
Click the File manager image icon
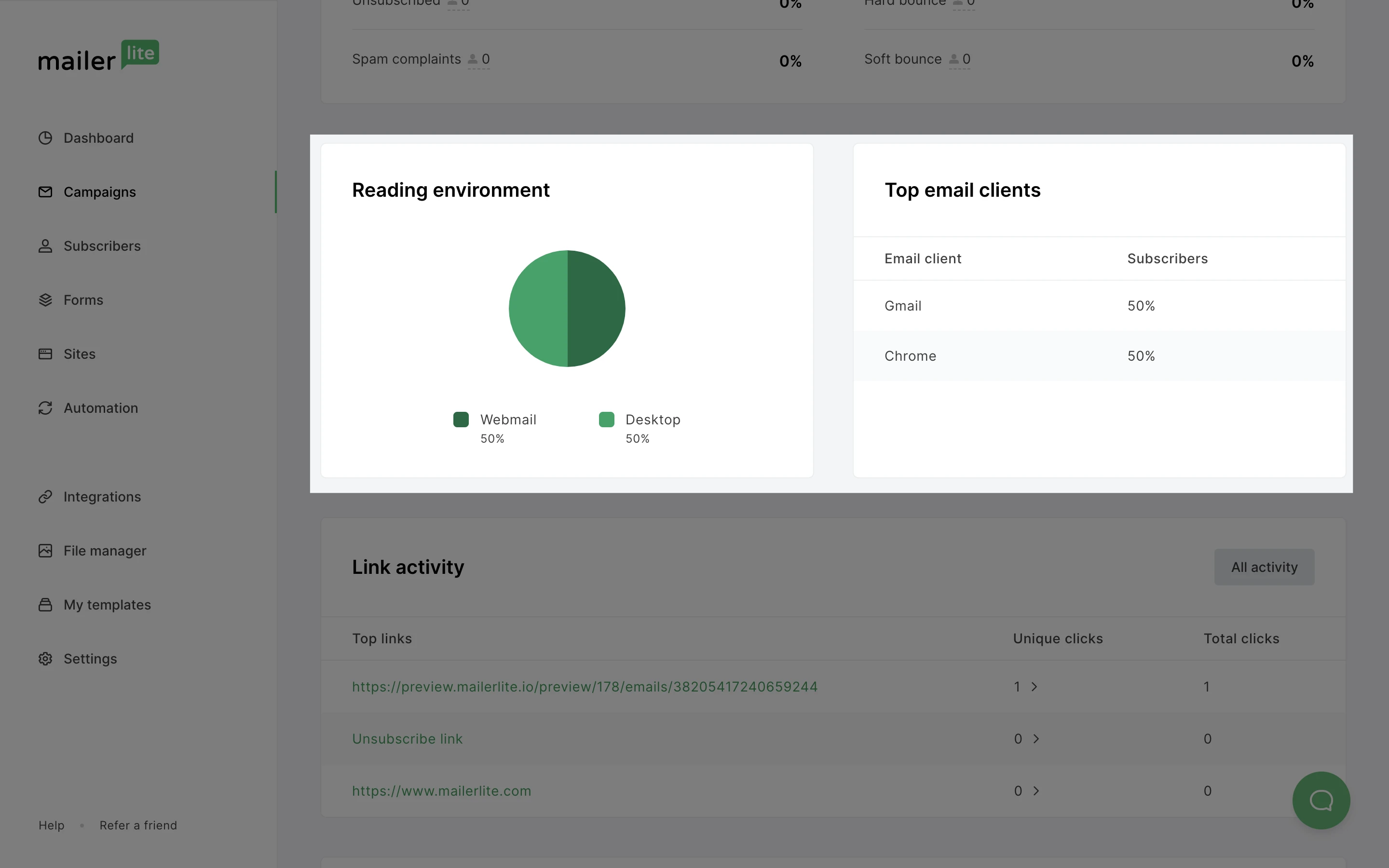tap(45, 551)
